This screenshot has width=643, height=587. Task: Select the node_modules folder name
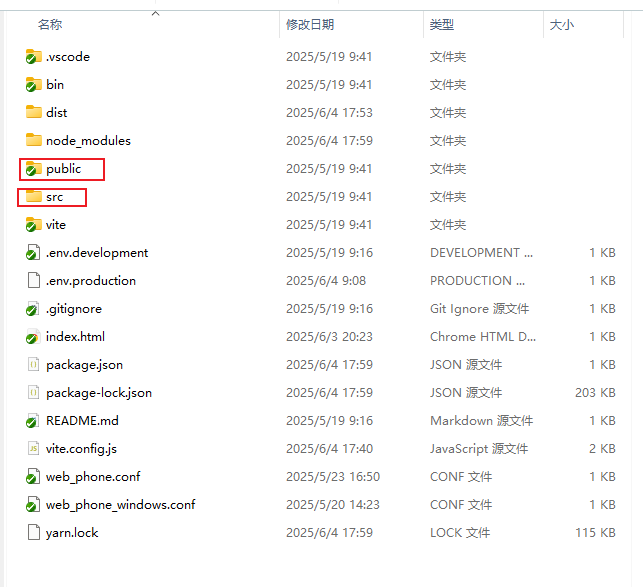(88, 141)
